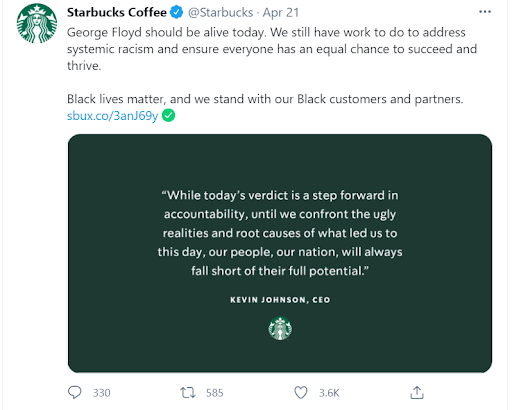Like the tweet with the heart icon
Screen dimensions: 512x410
(x=301, y=392)
